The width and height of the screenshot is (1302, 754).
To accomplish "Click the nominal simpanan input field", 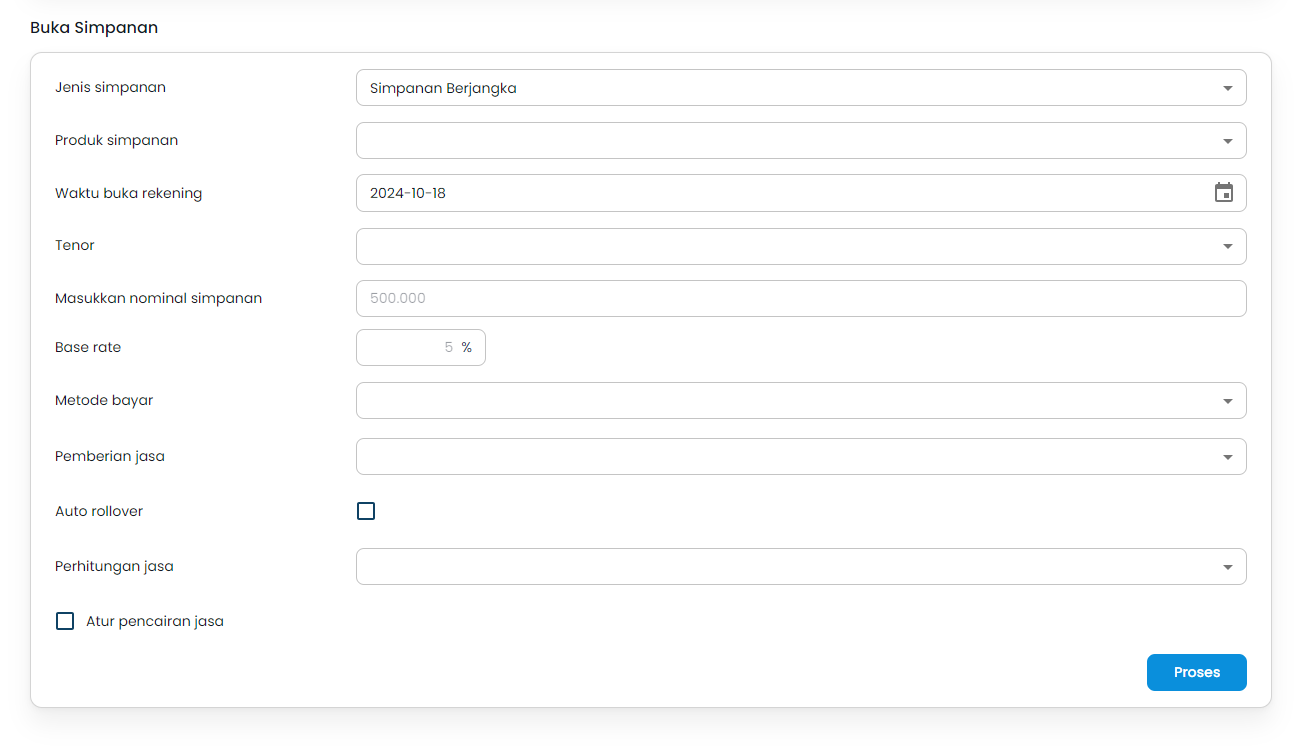I will point(800,298).
